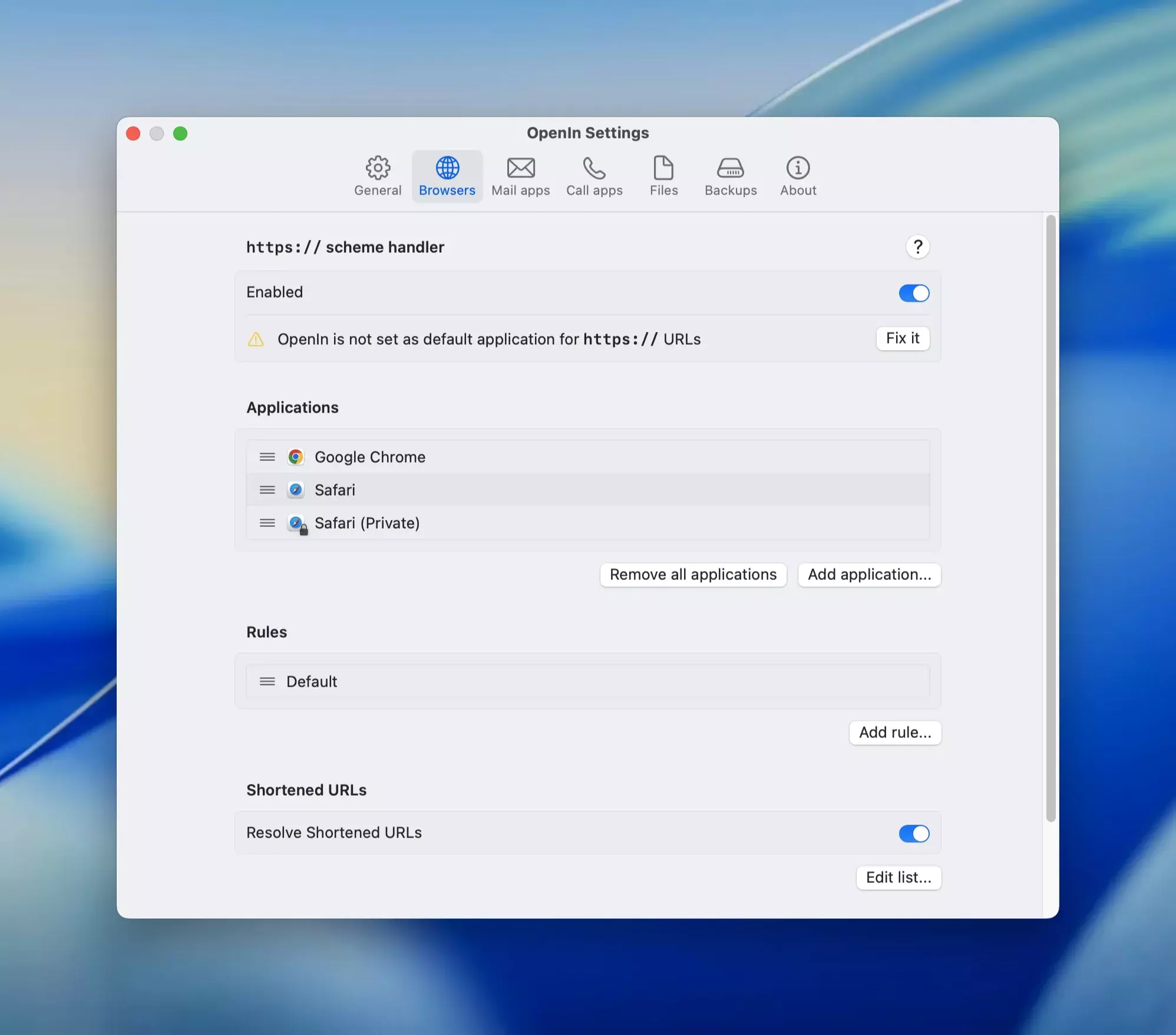Click the Safari (Private) icon with lock
The image size is (1176, 1035).
[297, 523]
